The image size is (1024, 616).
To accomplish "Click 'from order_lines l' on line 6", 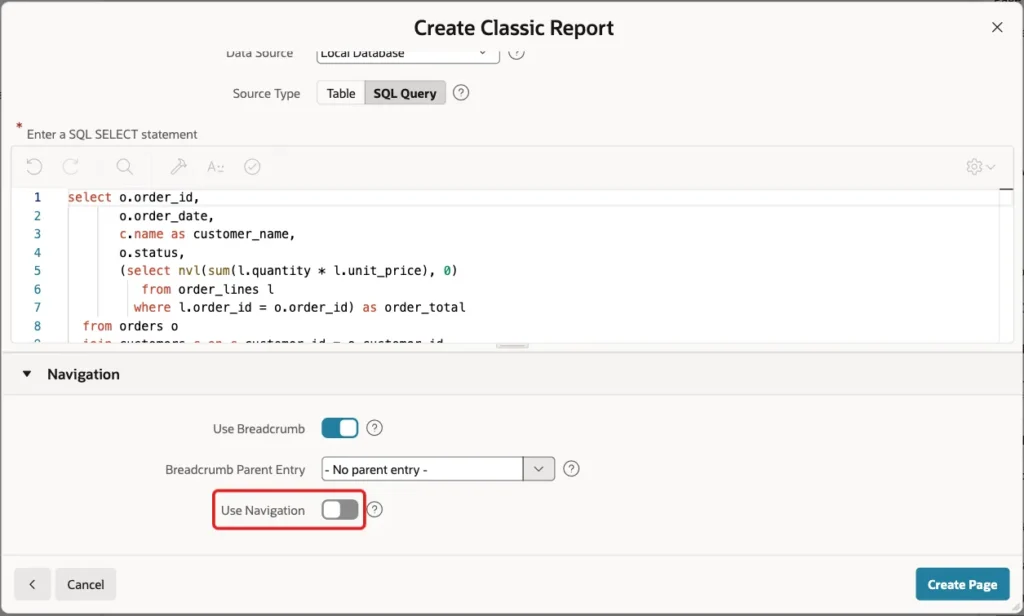I will (208, 289).
